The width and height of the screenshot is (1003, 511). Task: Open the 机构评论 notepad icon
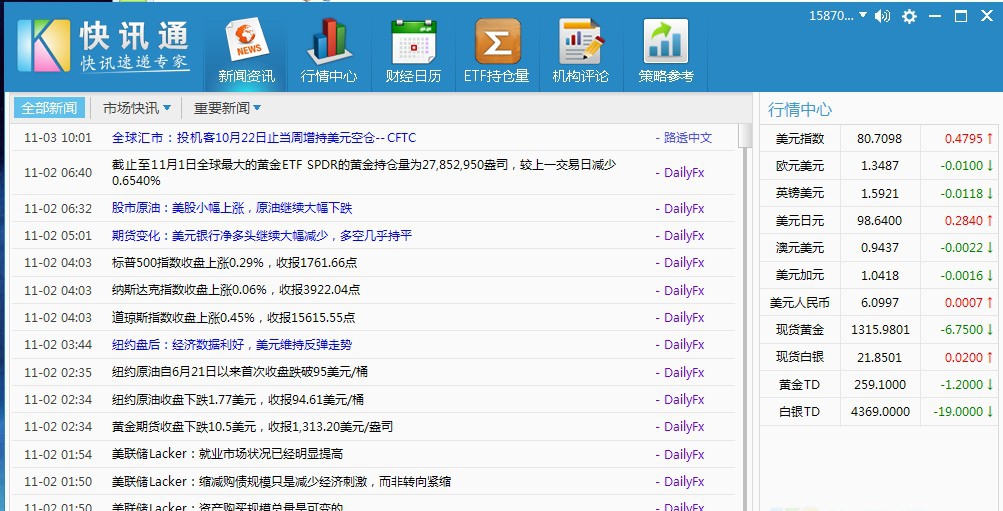pyautogui.click(x=580, y=52)
